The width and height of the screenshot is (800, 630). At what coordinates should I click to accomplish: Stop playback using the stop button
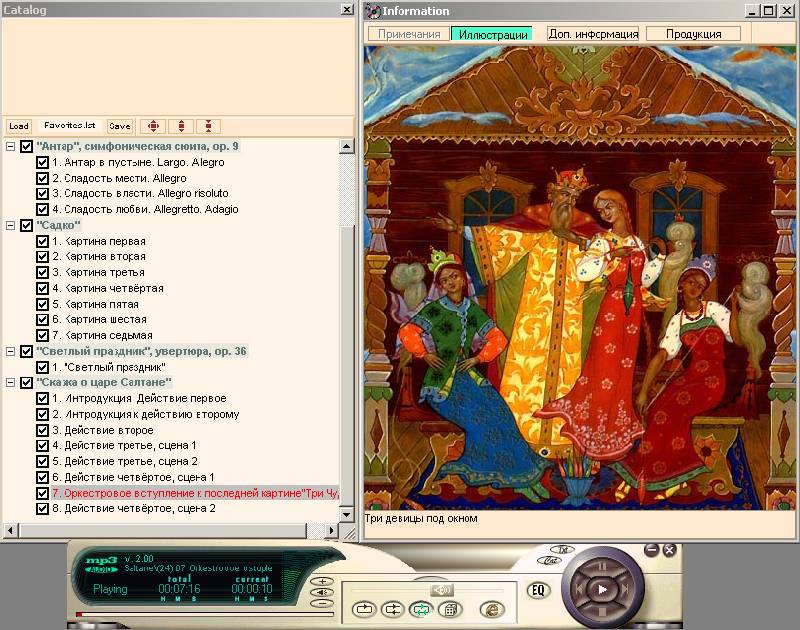tap(602, 612)
